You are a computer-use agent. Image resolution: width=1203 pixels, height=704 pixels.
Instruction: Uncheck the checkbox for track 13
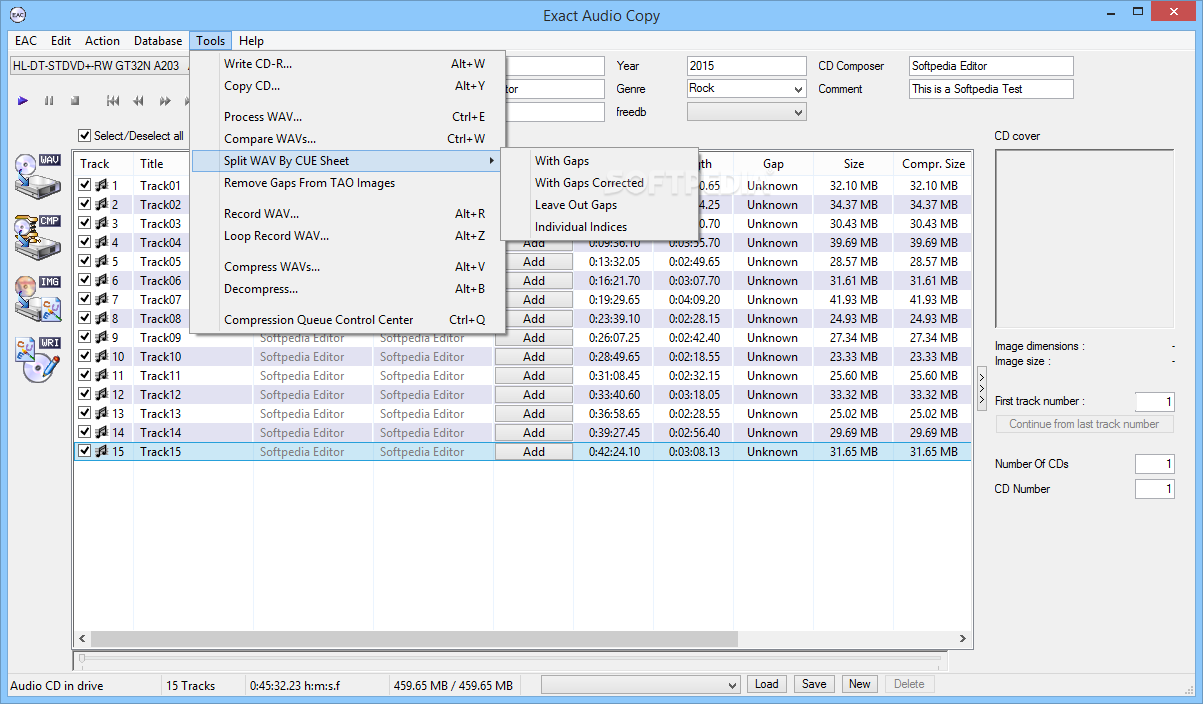click(85, 413)
